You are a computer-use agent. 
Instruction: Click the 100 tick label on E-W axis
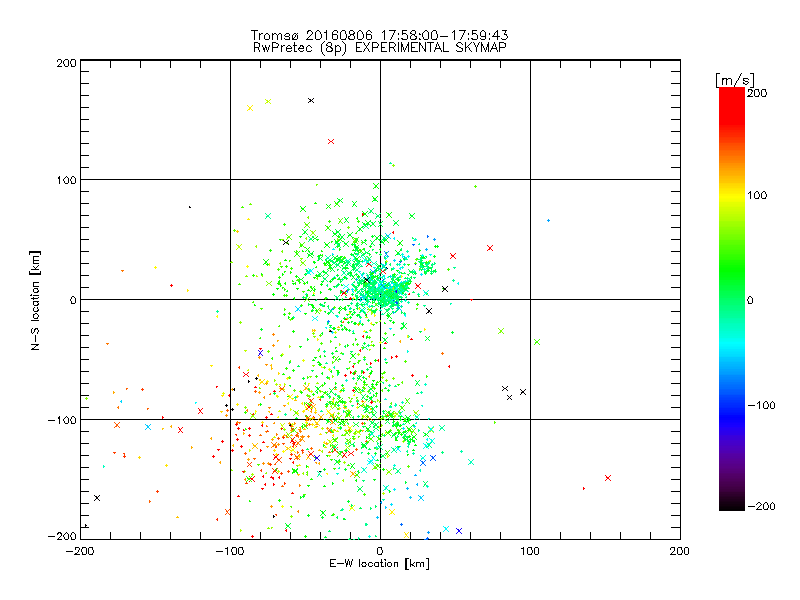(x=530, y=551)
